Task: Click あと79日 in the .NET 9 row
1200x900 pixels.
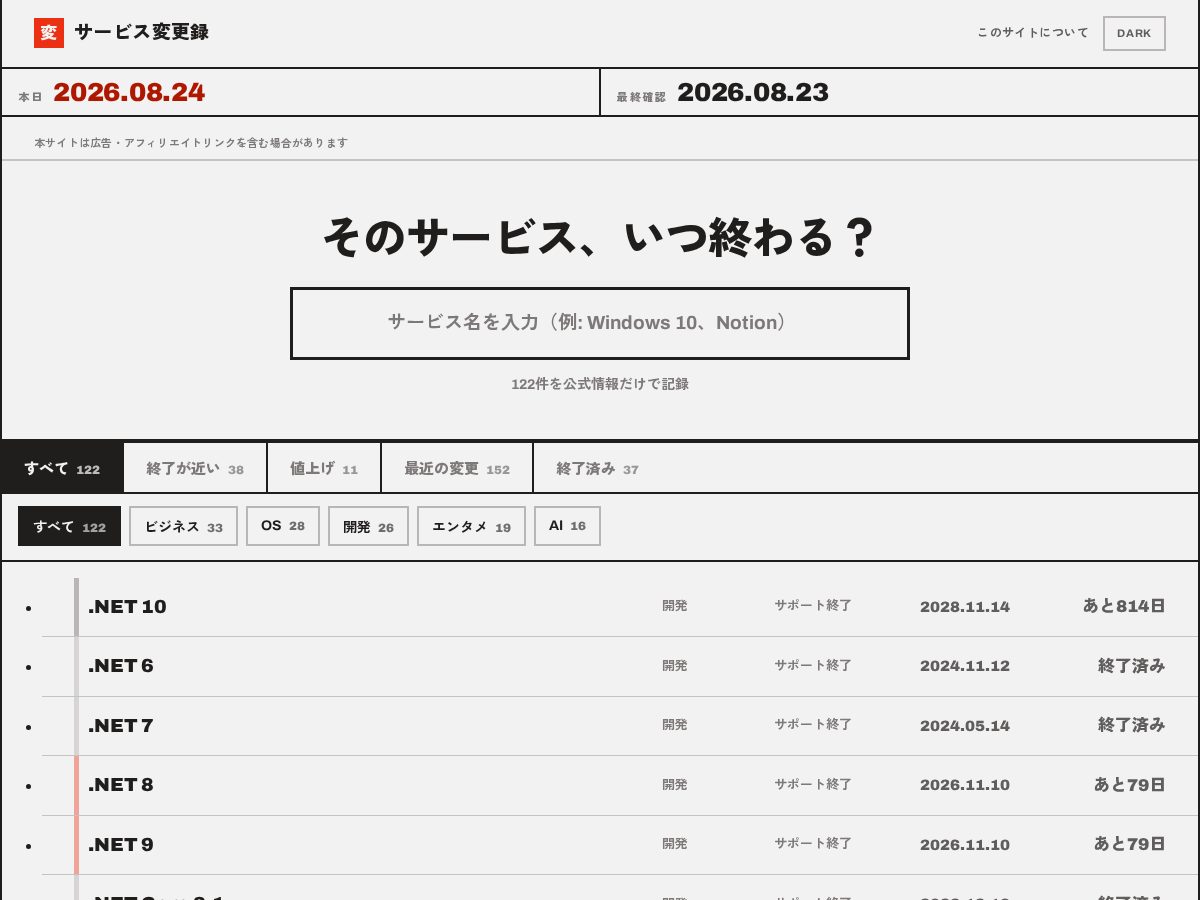Action: click(1130, 844)
